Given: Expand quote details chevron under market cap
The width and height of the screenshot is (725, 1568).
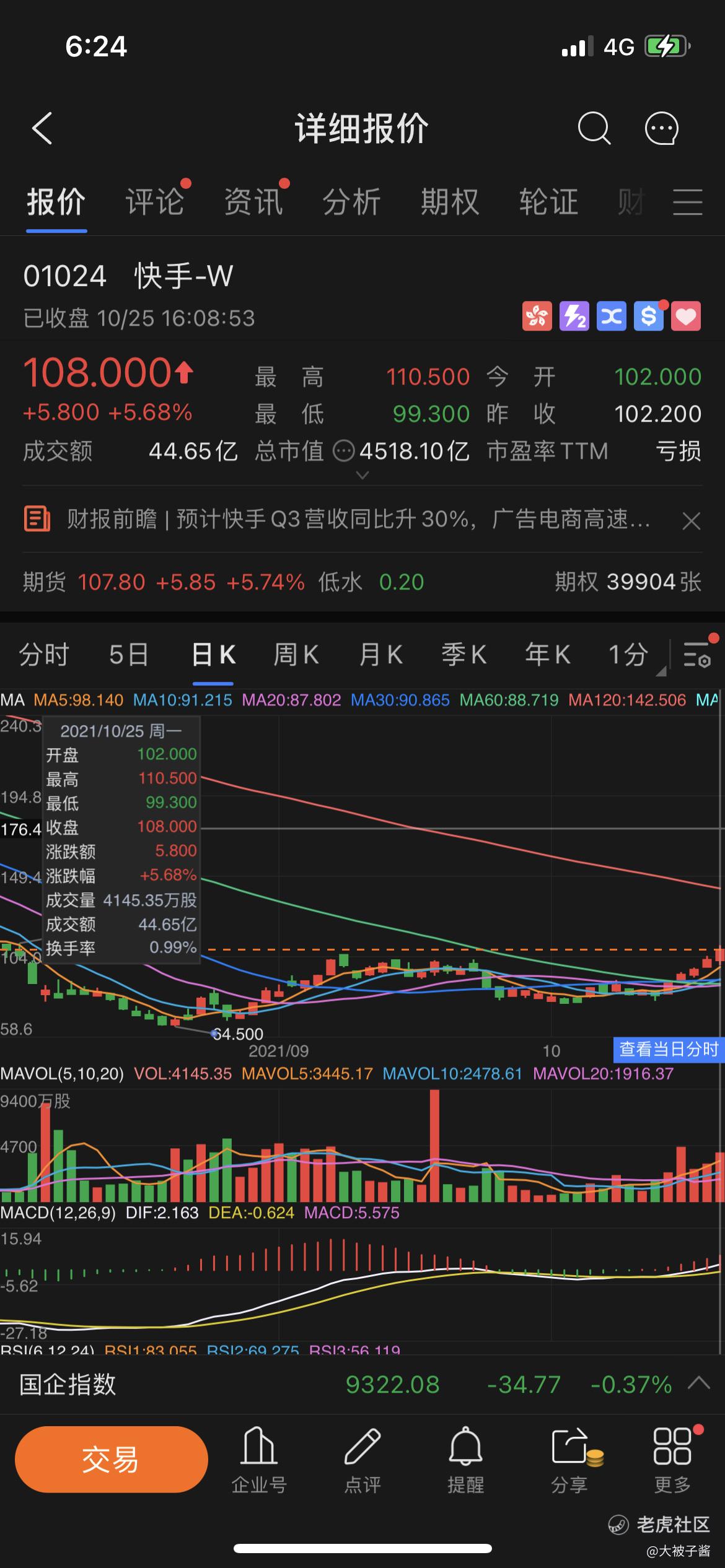Looking at the screenshot, I should click(x=363, y=475).
